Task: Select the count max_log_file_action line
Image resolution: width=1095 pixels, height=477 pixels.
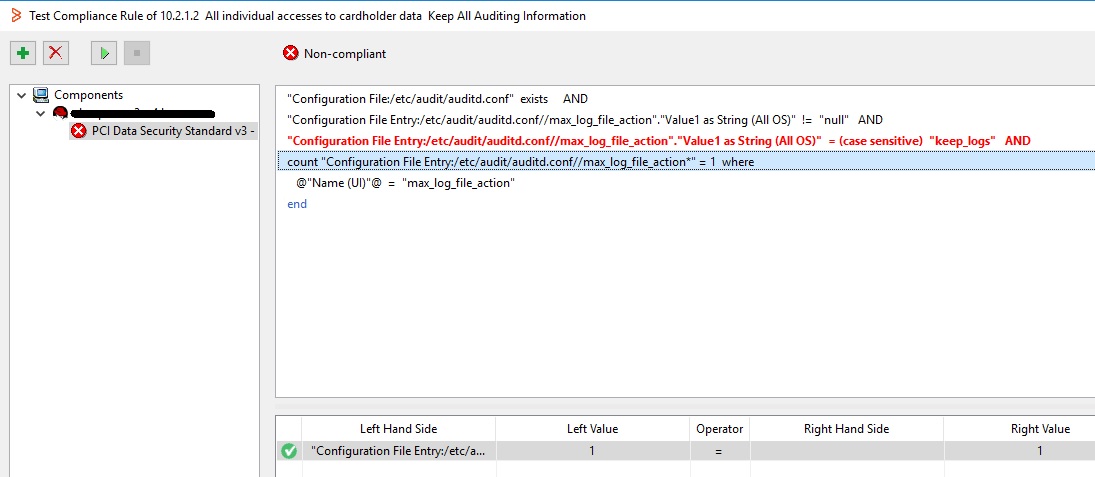Action: (520, 162)
